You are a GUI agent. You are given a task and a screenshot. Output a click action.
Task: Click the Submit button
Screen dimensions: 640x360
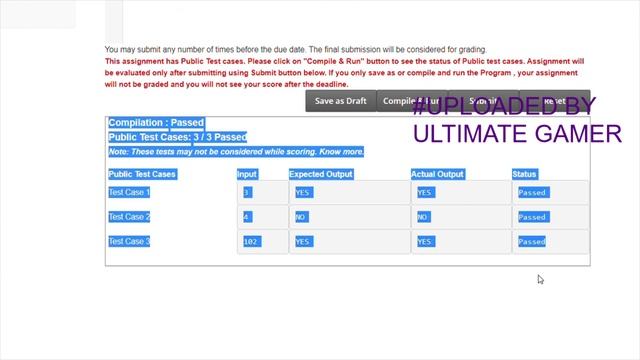point(484,101)
